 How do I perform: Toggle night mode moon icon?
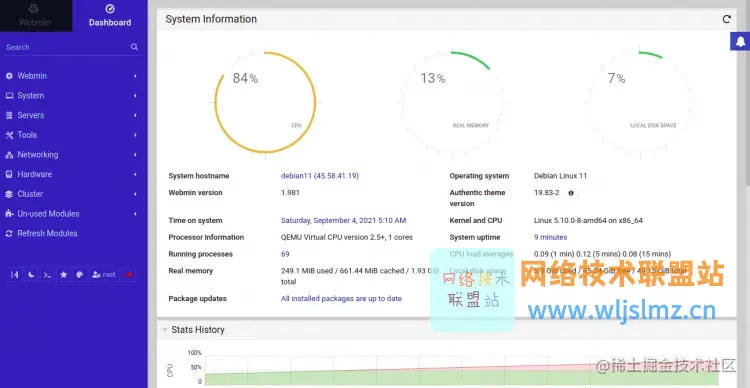tap(31, 275)
